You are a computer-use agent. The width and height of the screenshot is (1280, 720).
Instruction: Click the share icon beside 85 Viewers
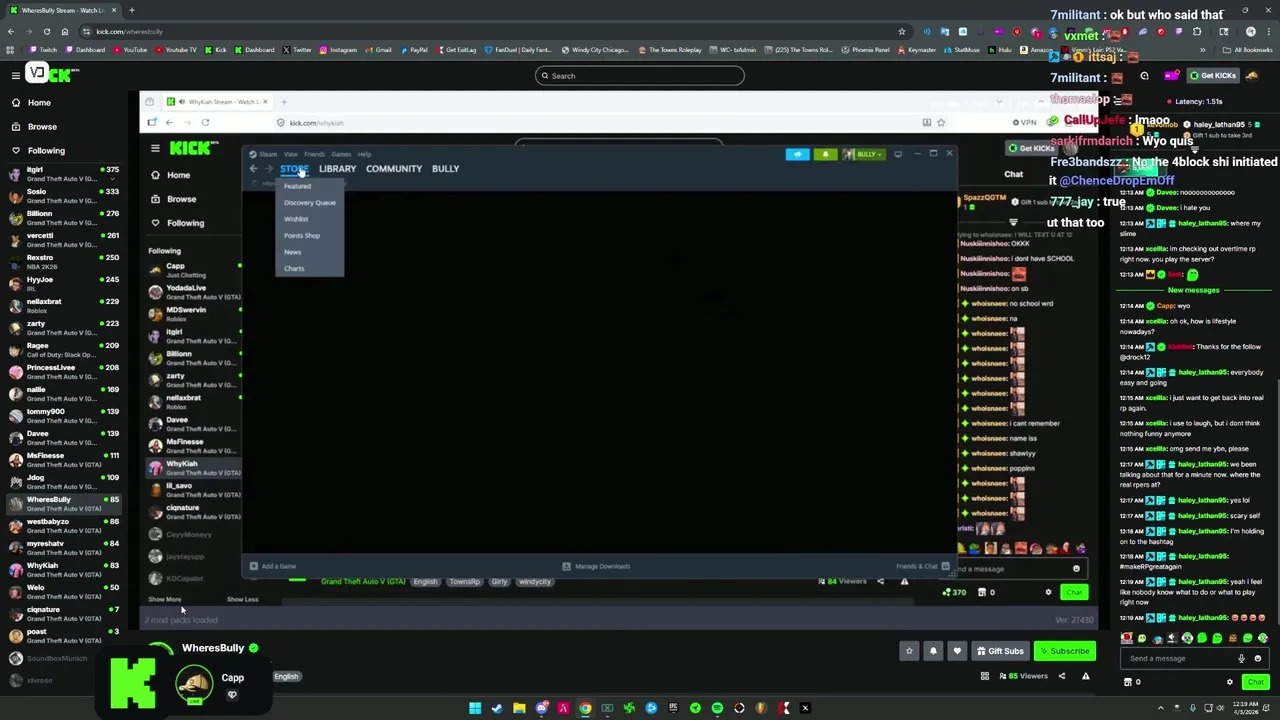click(x=1062, y=676)
